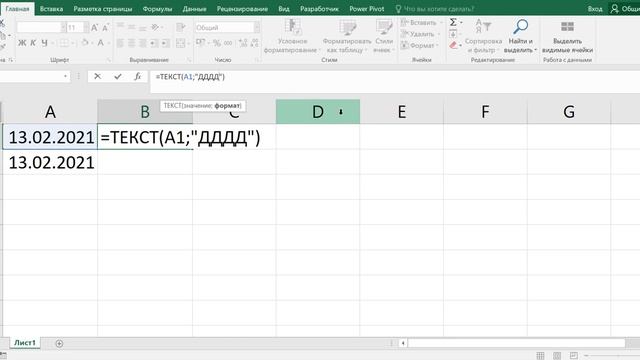Click the decrease decimal icon
The height and width of the screenshot is (360, 640).
click(x=255, y=43)
